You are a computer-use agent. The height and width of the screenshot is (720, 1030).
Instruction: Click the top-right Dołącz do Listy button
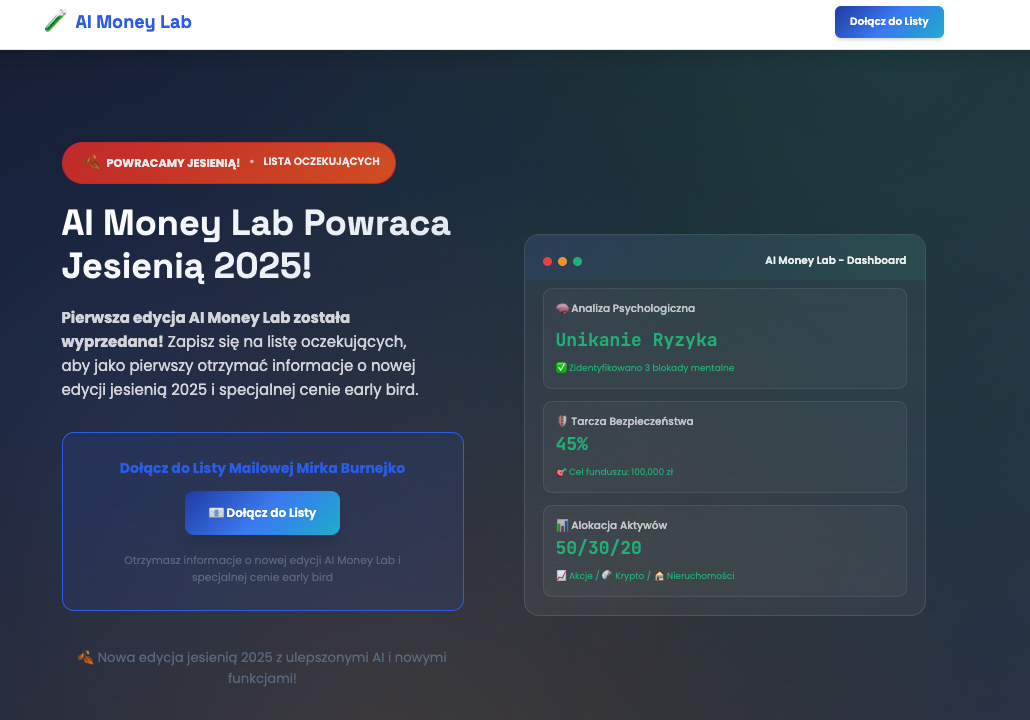click(x=888, y=21)
